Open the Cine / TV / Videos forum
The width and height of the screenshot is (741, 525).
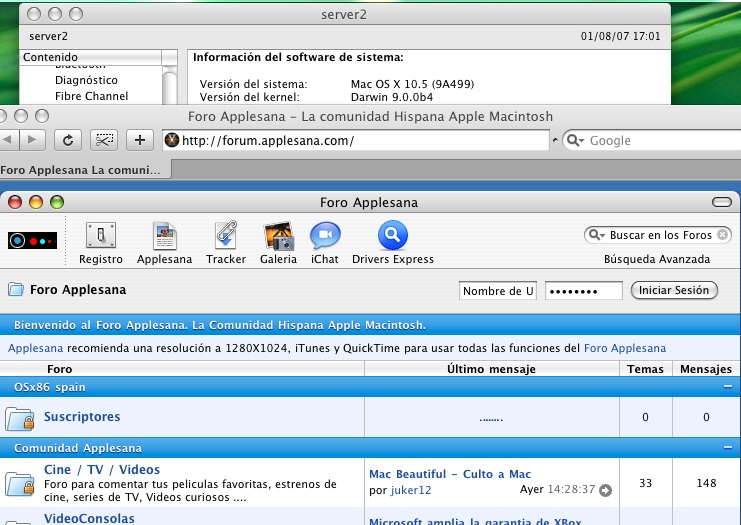102,469
